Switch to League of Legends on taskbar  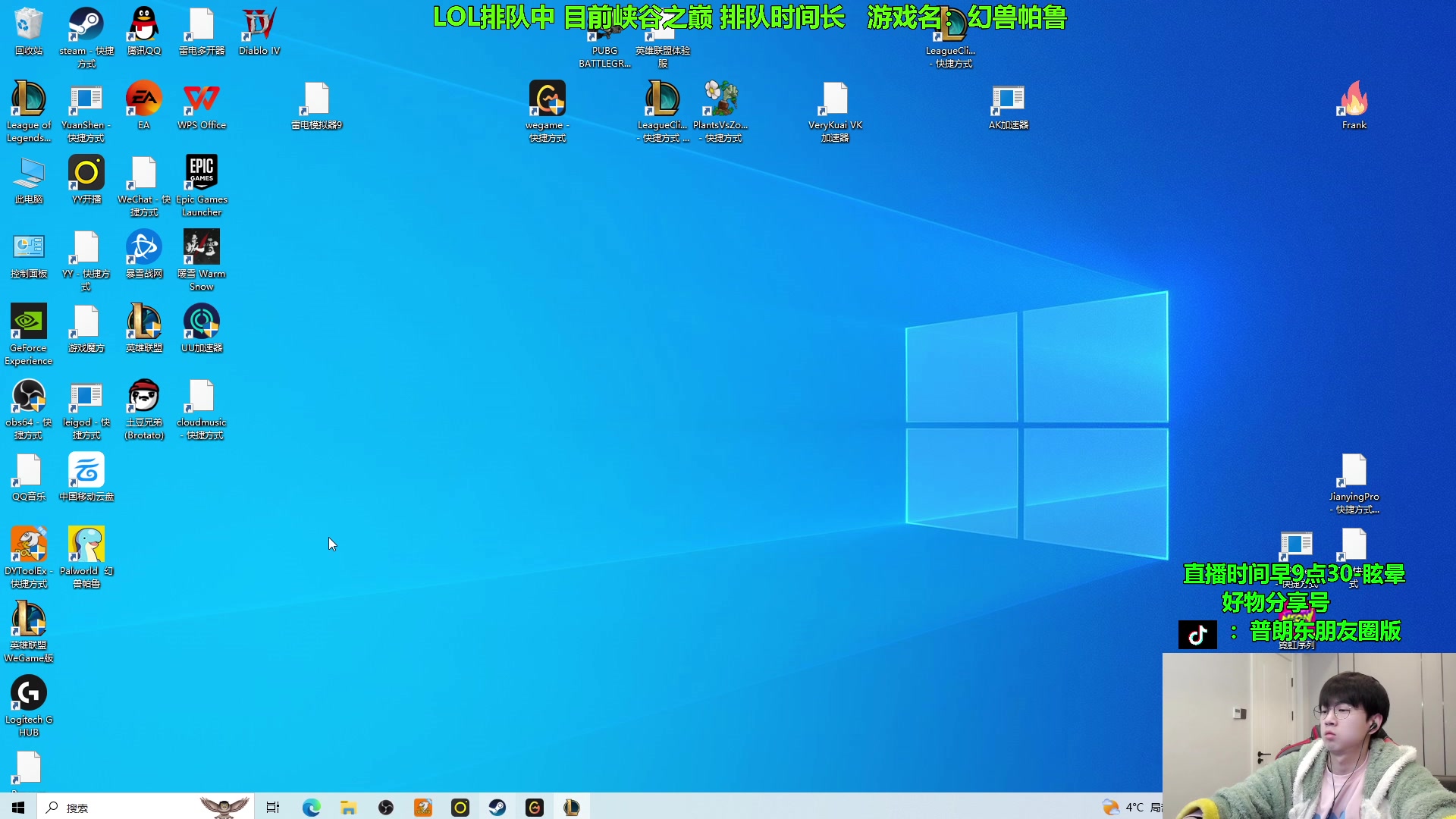coord(572,807)
